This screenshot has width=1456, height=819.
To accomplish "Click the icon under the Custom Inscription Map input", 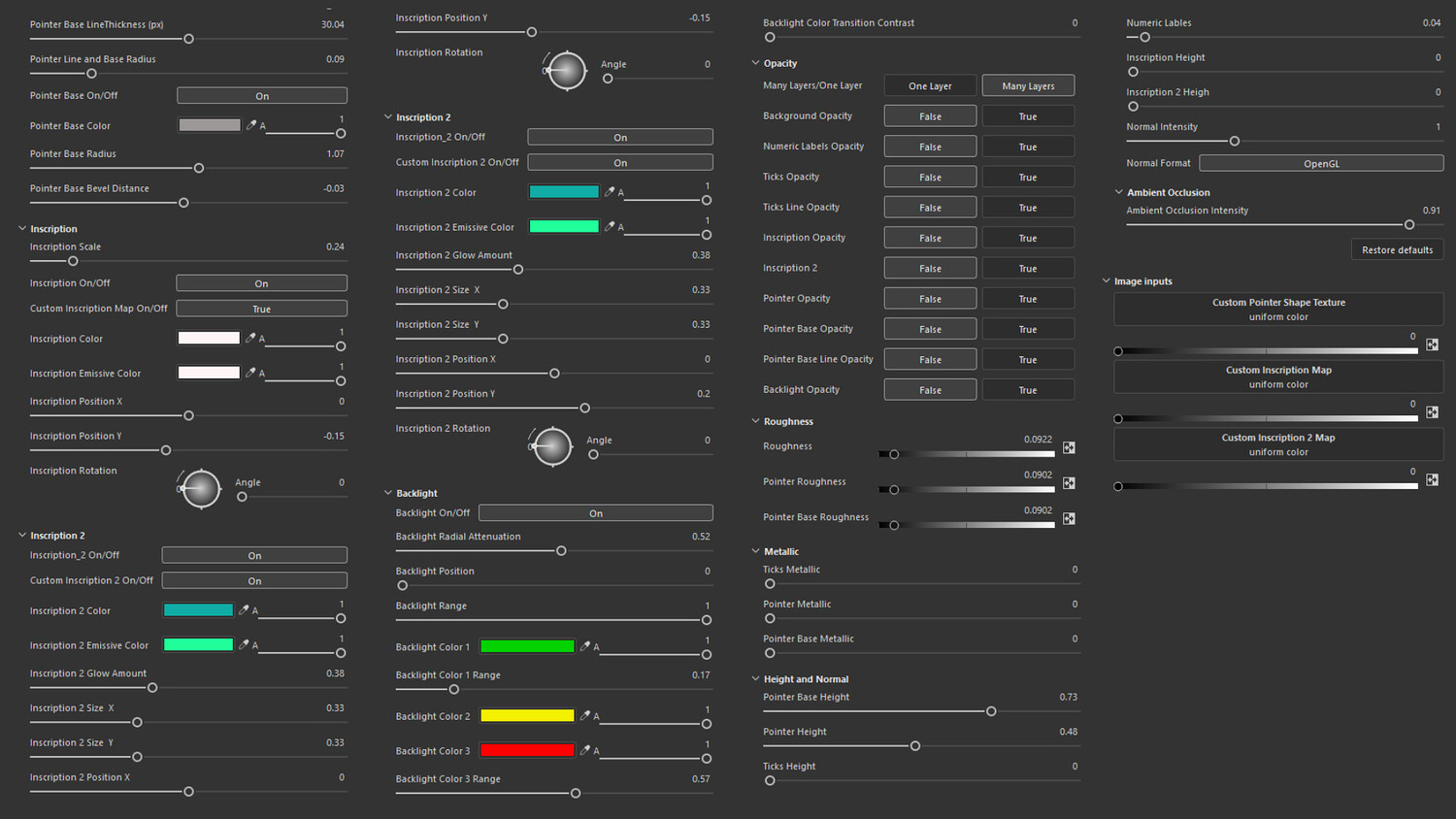I will point(1432,412).
